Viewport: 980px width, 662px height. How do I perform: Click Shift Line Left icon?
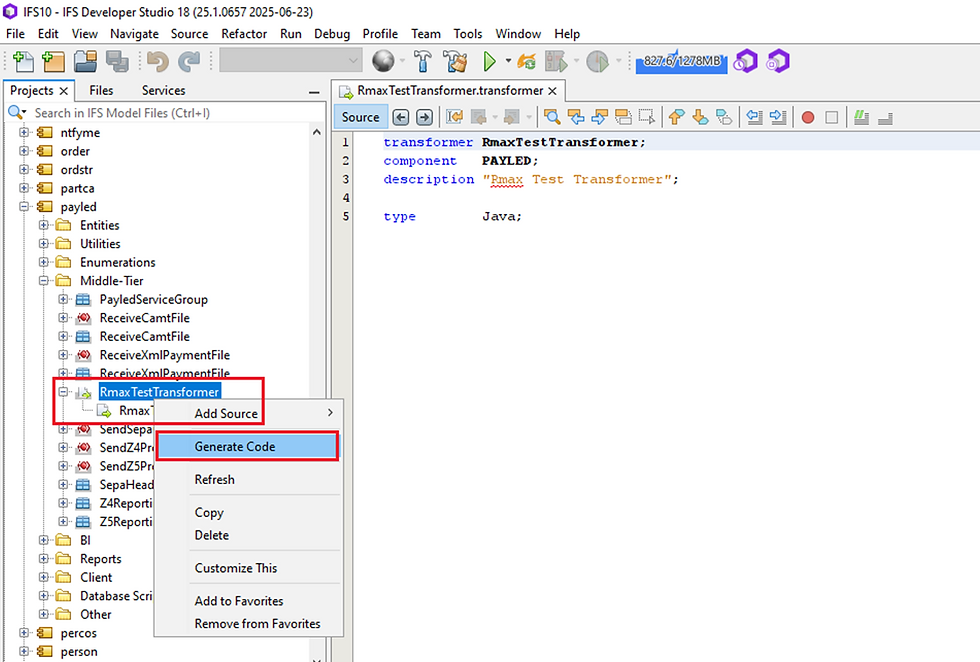point(754,117)
